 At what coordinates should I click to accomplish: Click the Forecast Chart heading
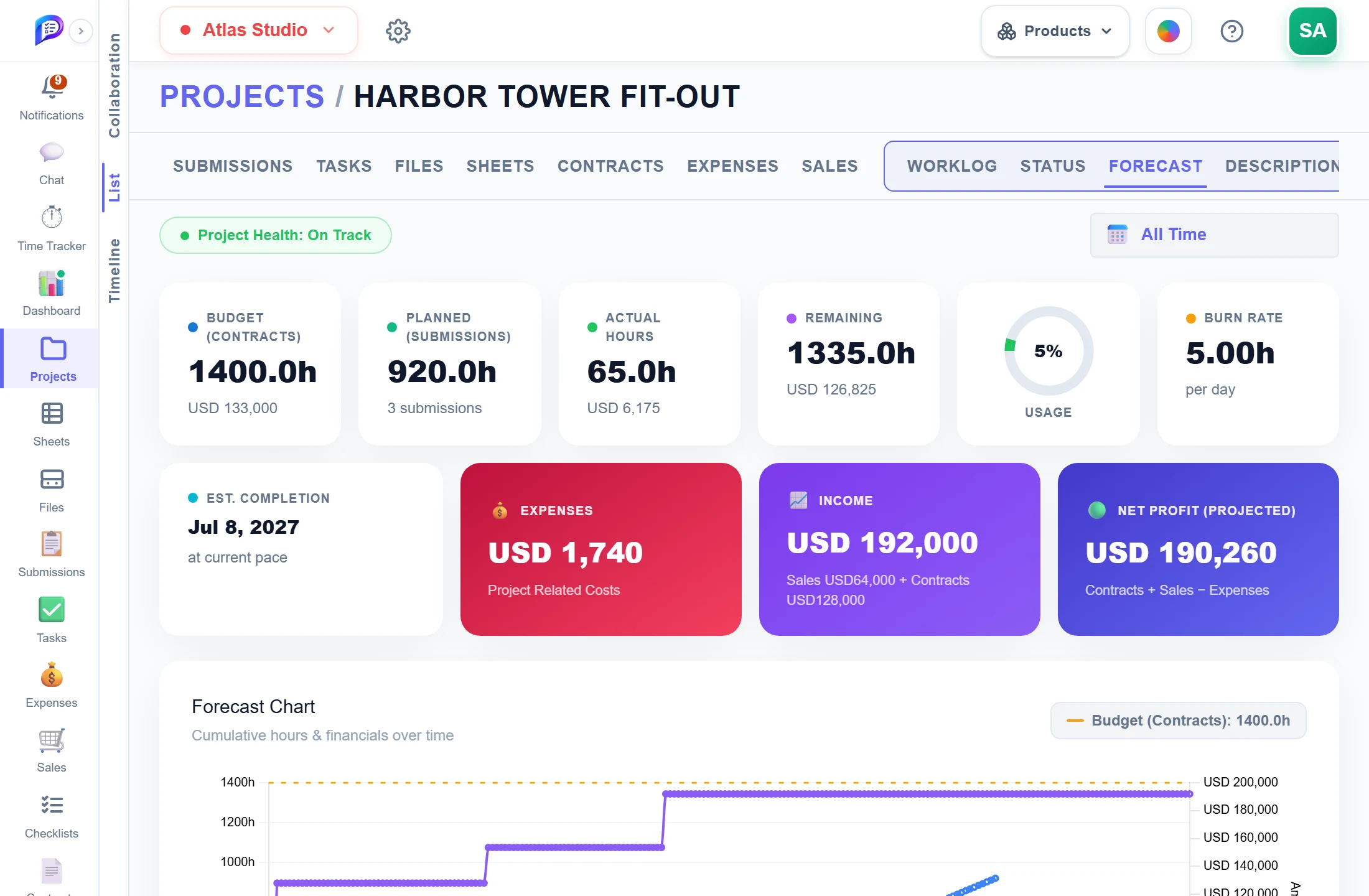click(x=253, y=707)
